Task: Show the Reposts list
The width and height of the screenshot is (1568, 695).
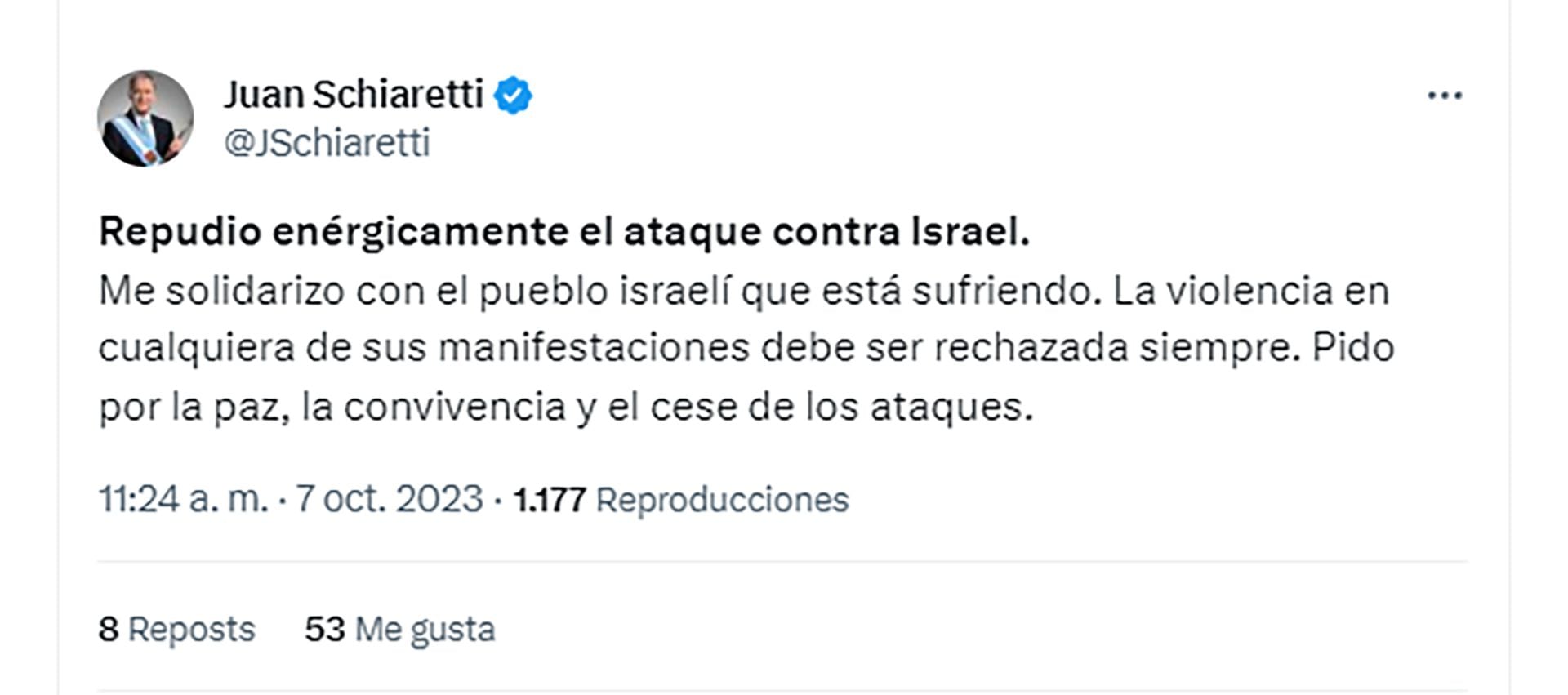Action: tap(191, 630)
